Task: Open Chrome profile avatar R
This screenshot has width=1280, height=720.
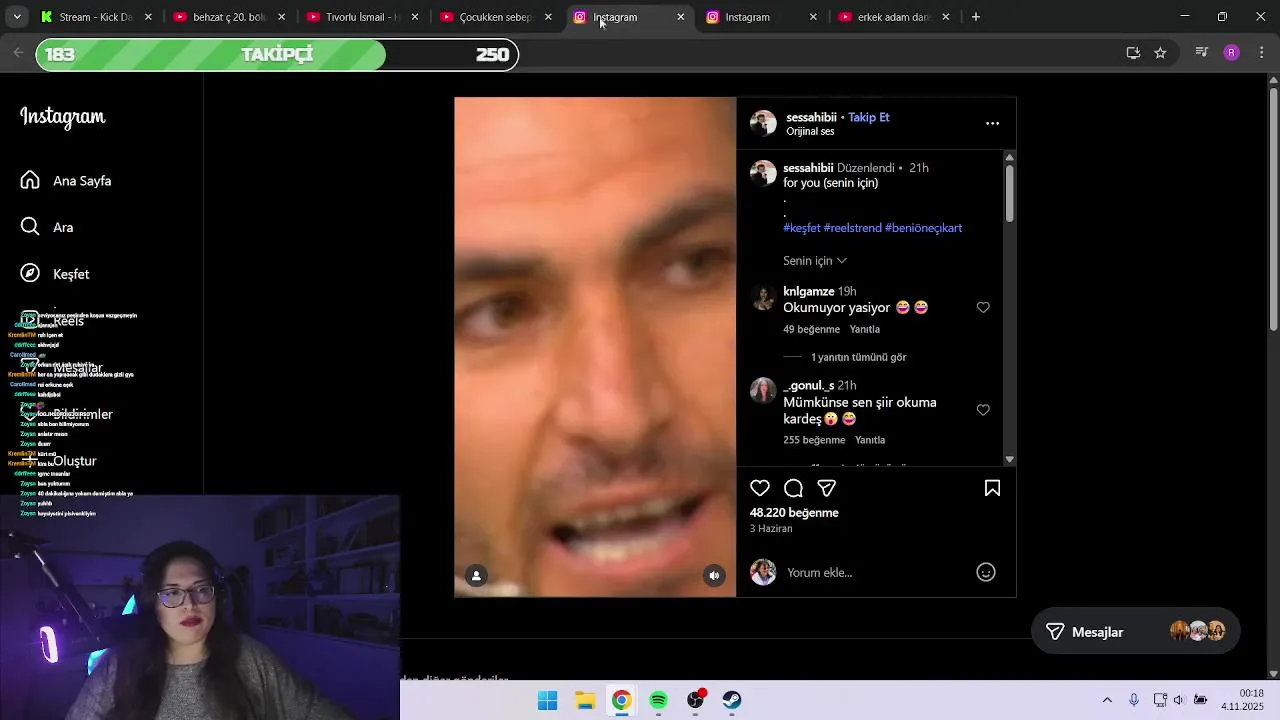Action: [x=1231, y=53]
